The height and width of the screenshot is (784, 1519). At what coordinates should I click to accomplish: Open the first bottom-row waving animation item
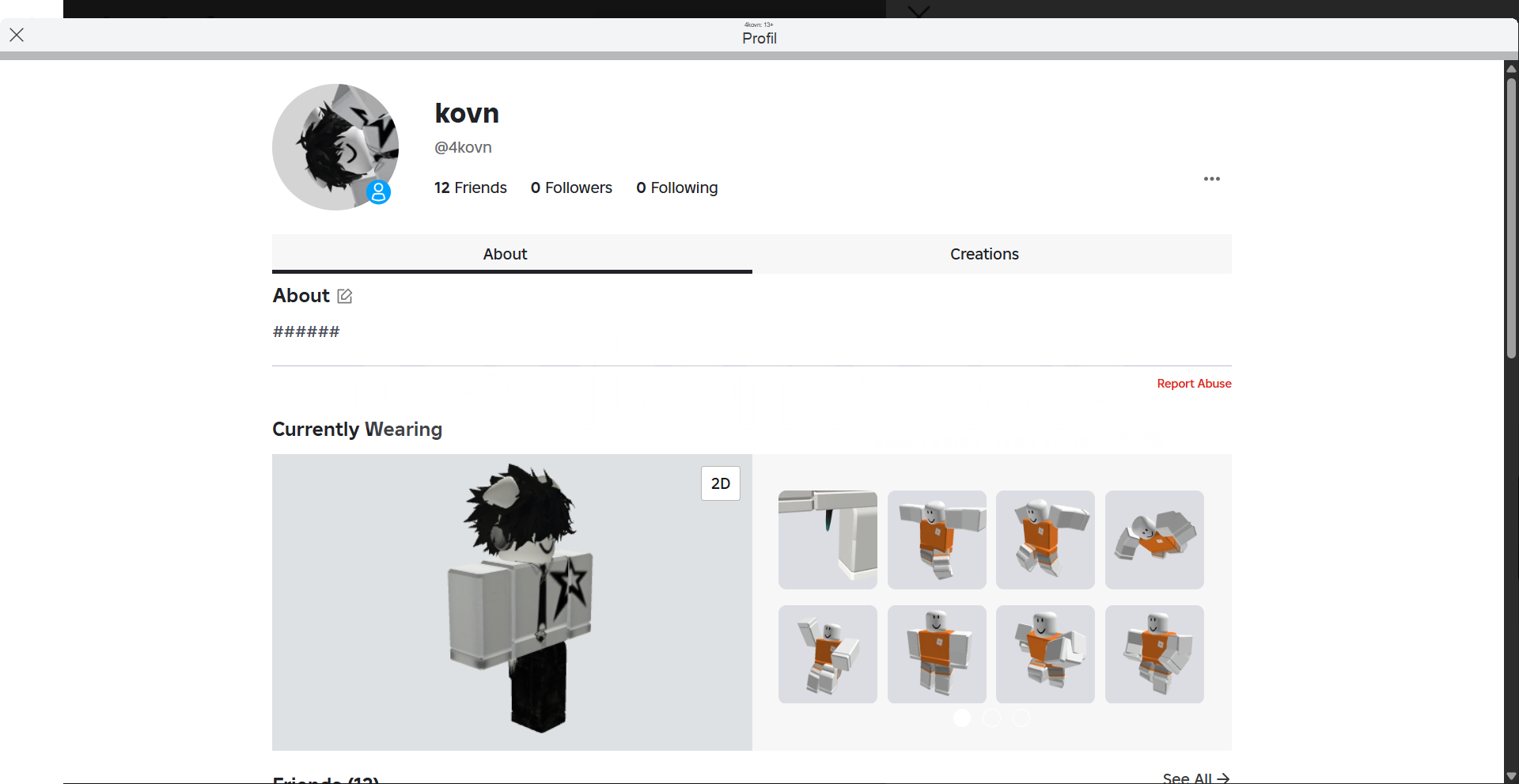tap(828, 654)
